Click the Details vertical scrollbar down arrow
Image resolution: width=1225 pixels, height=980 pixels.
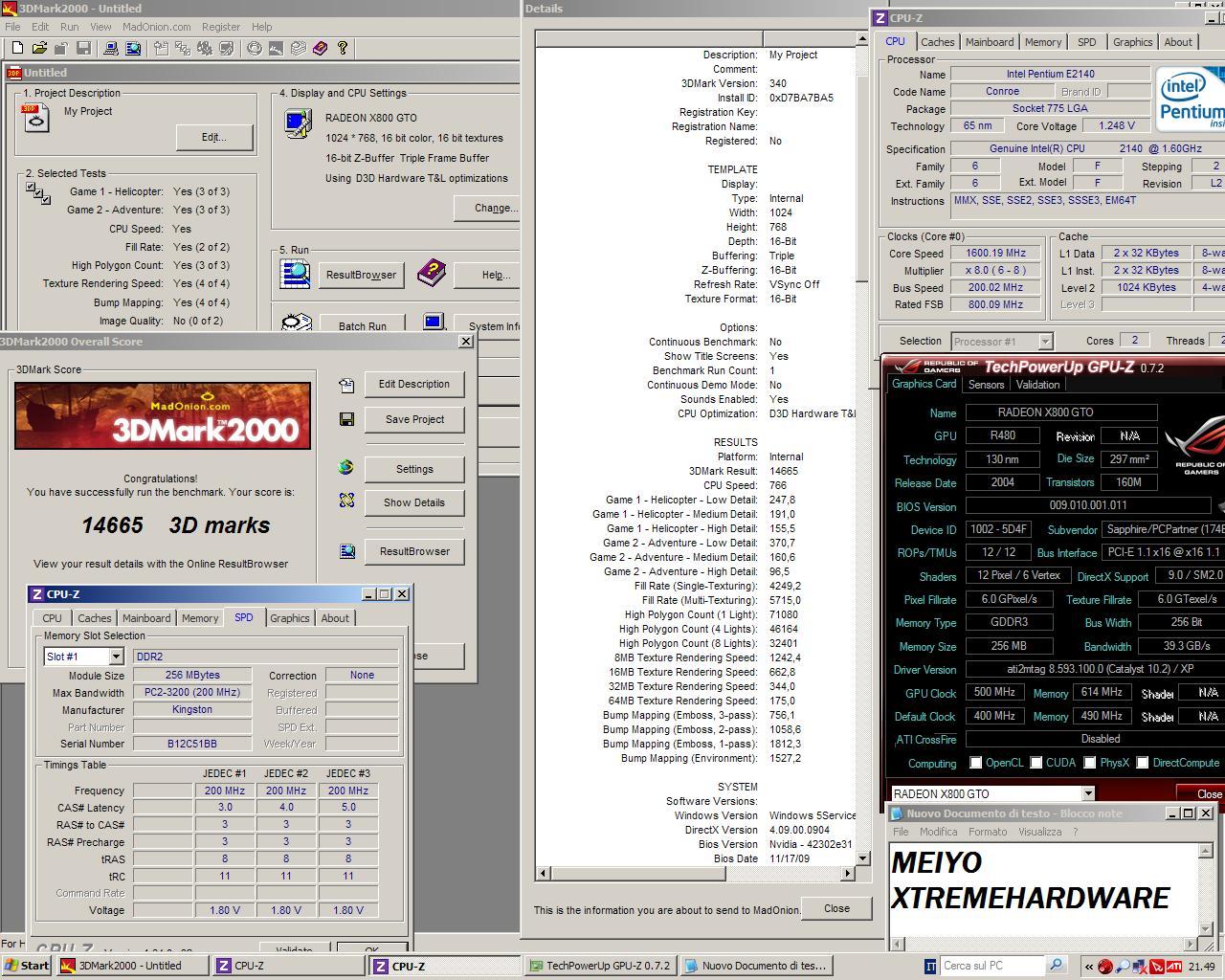click(x=864, y=858)
